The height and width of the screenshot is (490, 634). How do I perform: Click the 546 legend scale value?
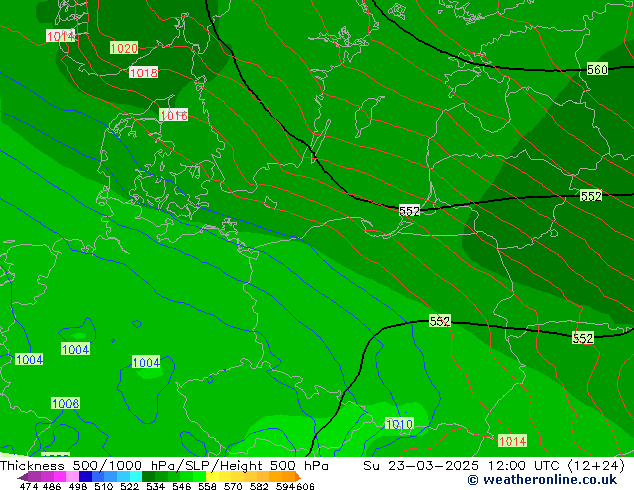tap(181, 486)
